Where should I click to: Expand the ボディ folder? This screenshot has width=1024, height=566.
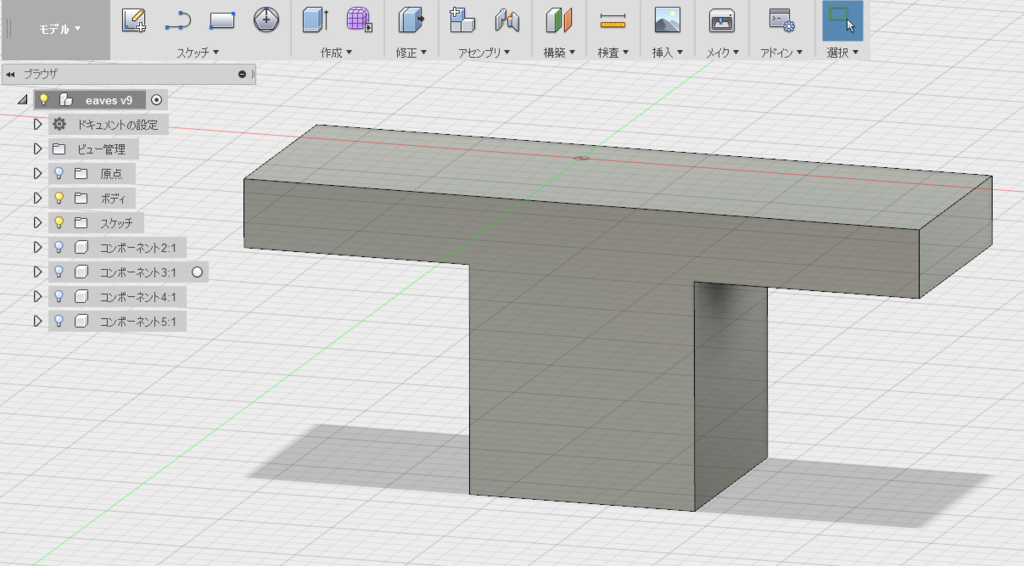coord(37,198)
